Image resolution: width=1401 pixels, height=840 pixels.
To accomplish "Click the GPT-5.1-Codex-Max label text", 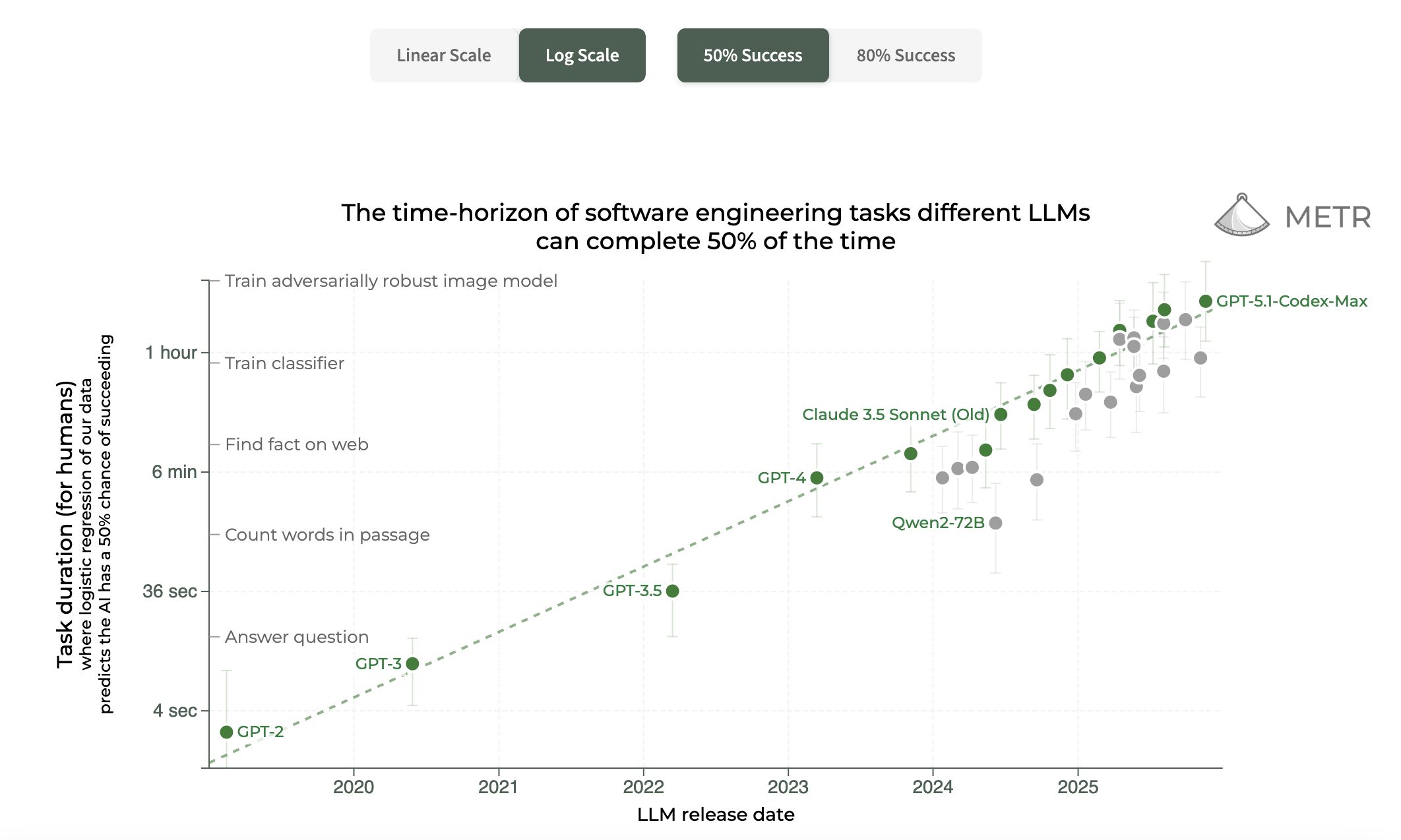I will [1292, 301].
